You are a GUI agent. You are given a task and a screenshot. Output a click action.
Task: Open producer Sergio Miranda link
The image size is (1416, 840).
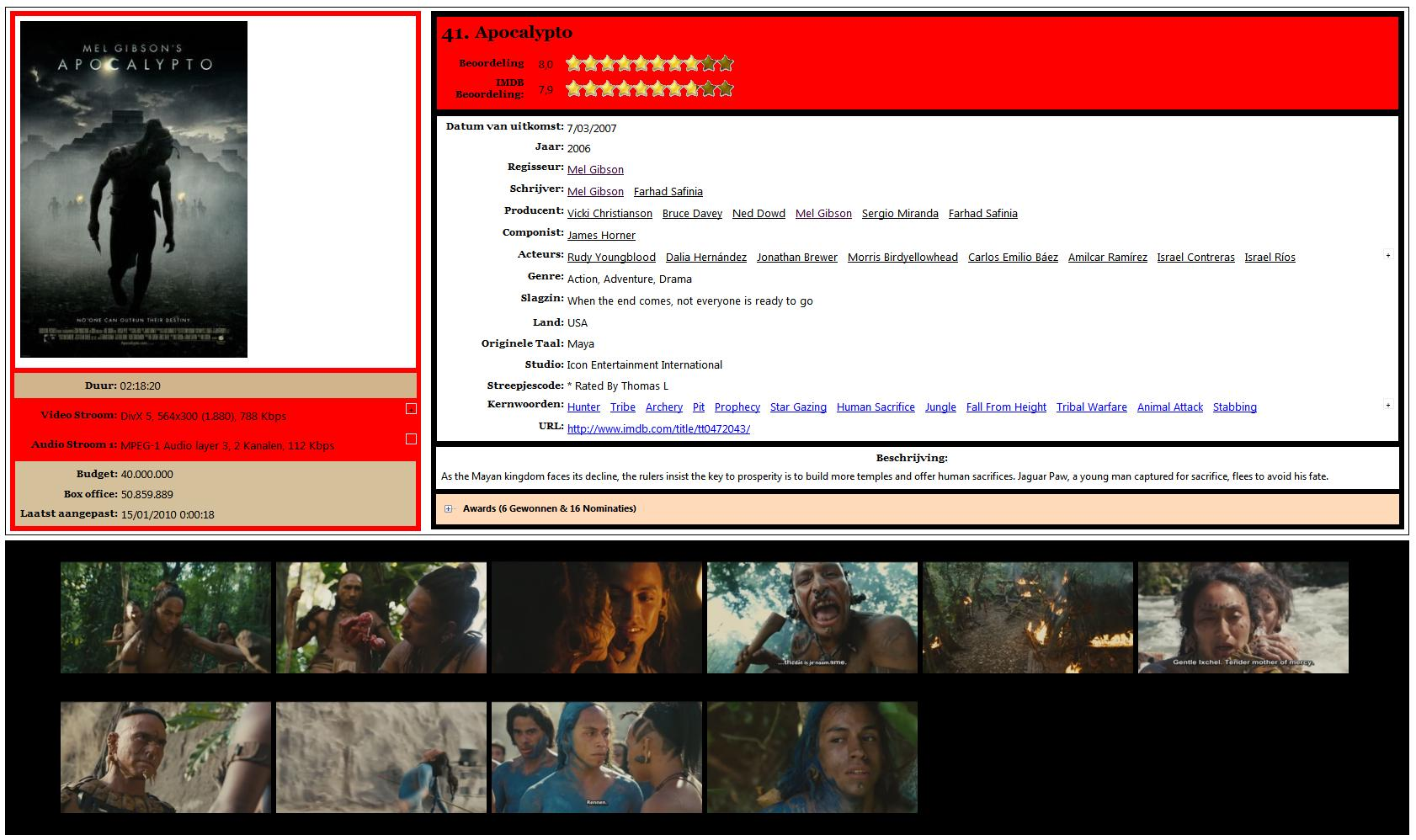click(x=900, y=213)
